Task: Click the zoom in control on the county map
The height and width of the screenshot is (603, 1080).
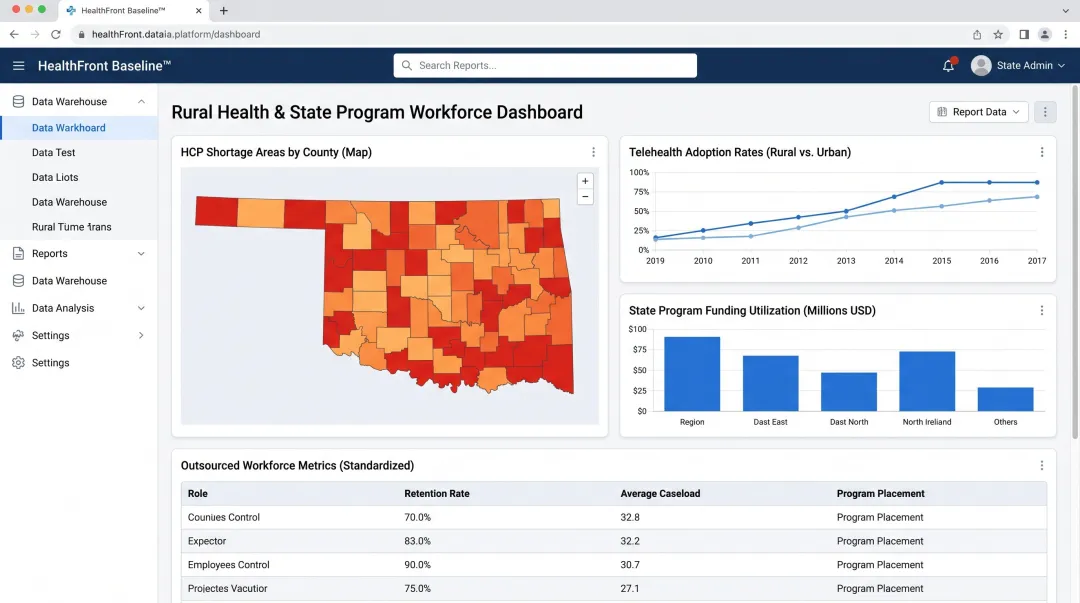Action: (585, 181)
